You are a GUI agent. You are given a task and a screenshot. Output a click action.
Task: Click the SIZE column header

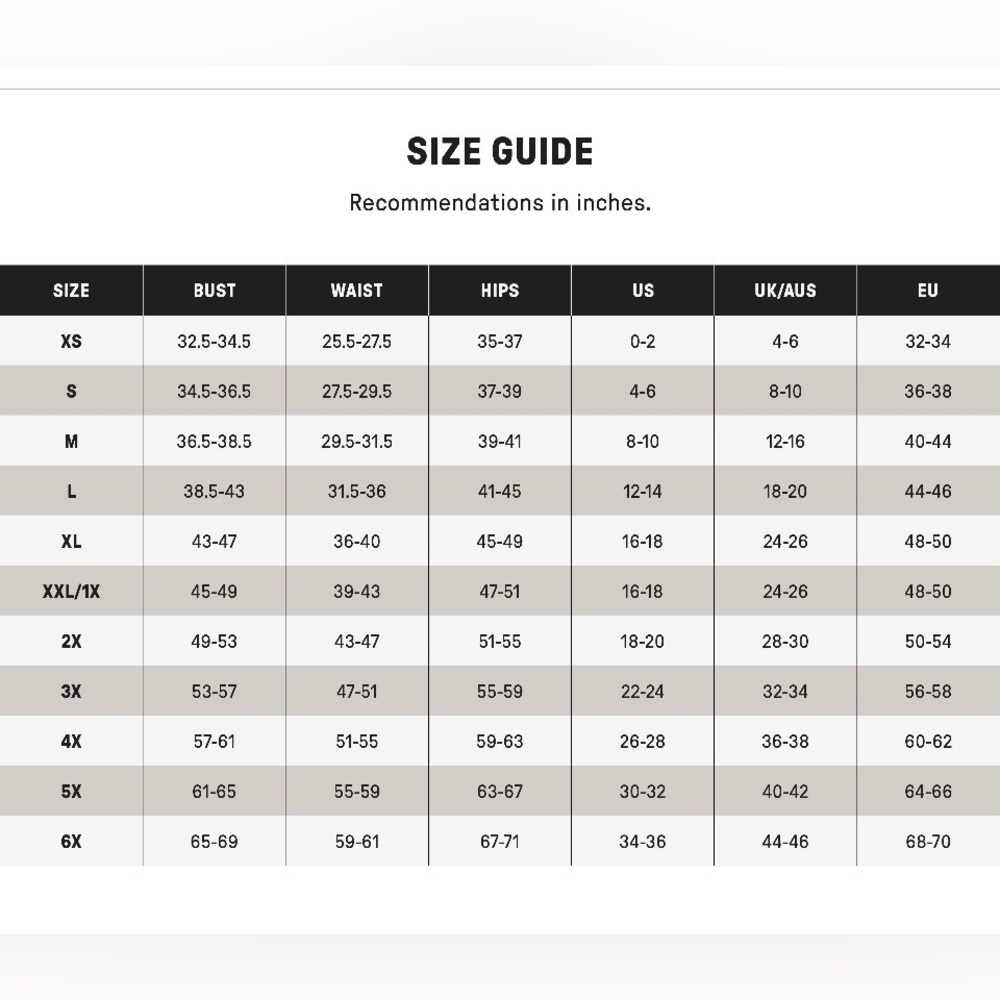[x=71, y=290]
